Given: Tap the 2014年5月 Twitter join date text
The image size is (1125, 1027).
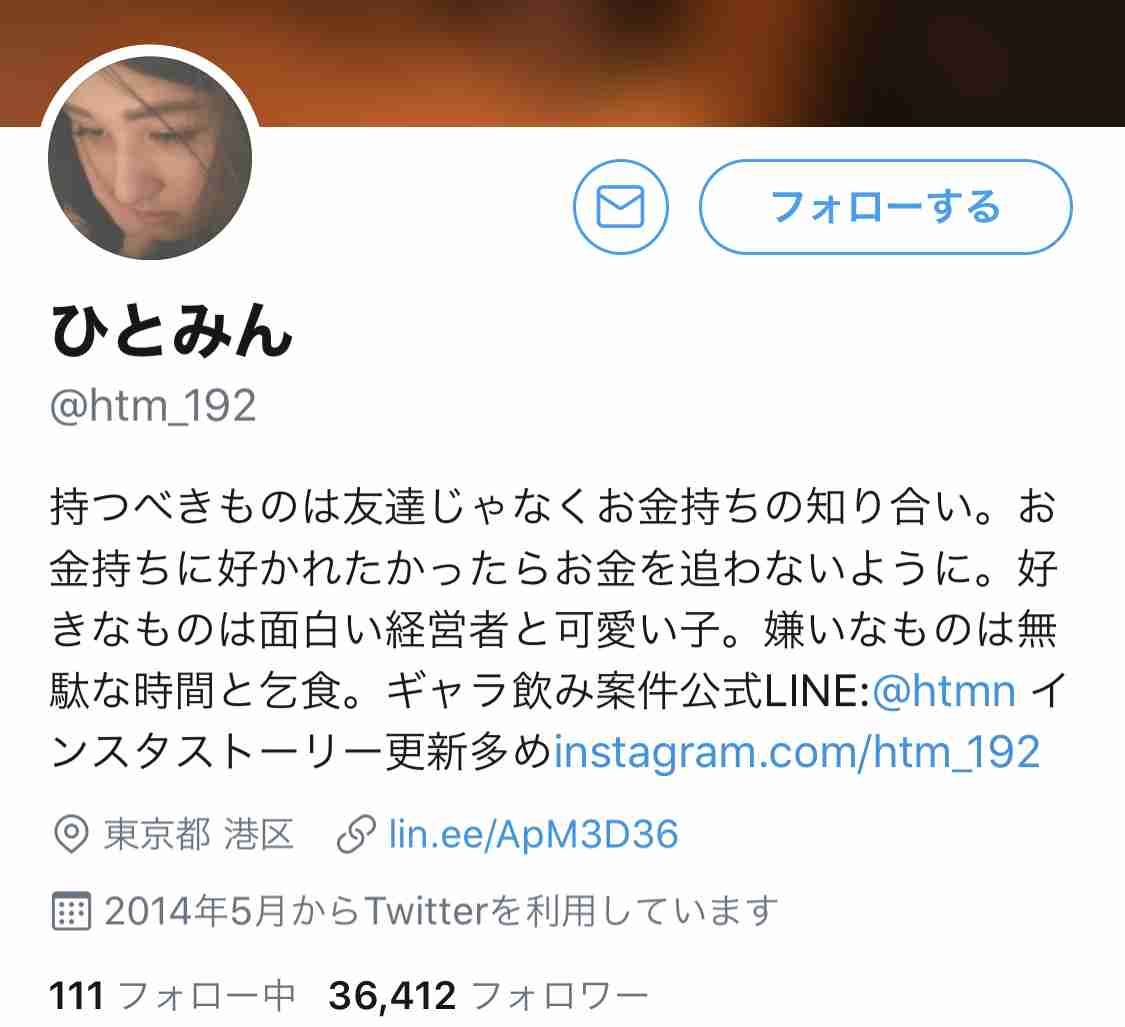Looking at the screenshot, I should (441, 911).
